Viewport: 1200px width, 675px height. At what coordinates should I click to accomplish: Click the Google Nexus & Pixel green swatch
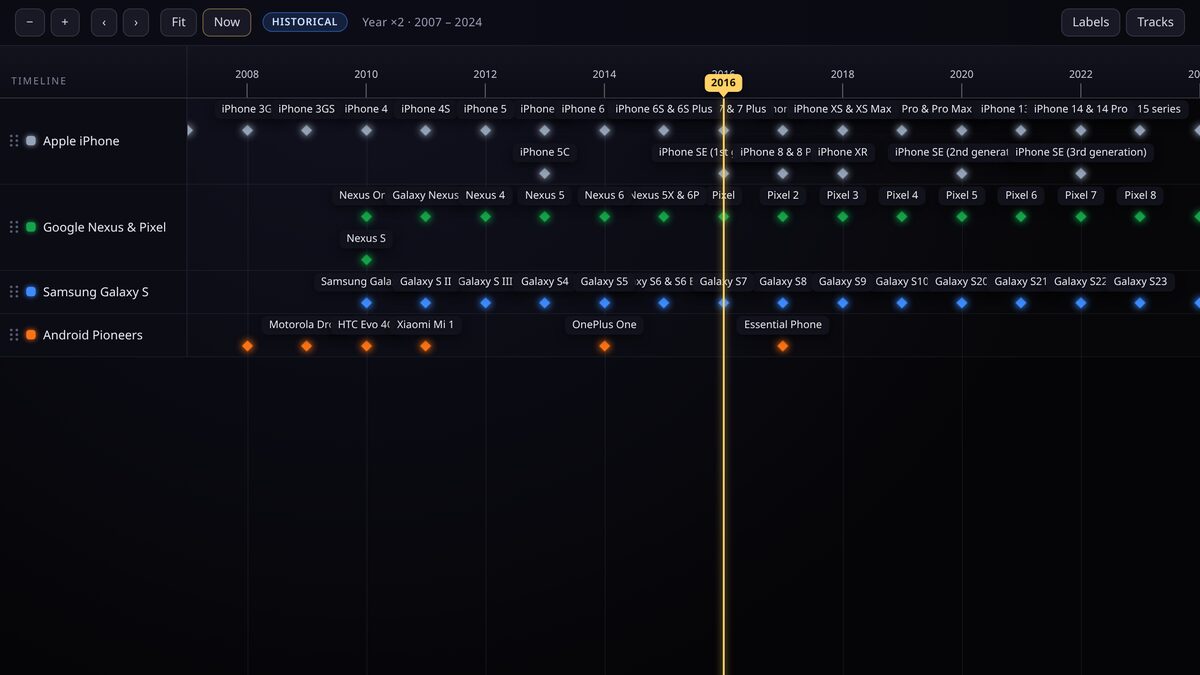pos(31,227)
